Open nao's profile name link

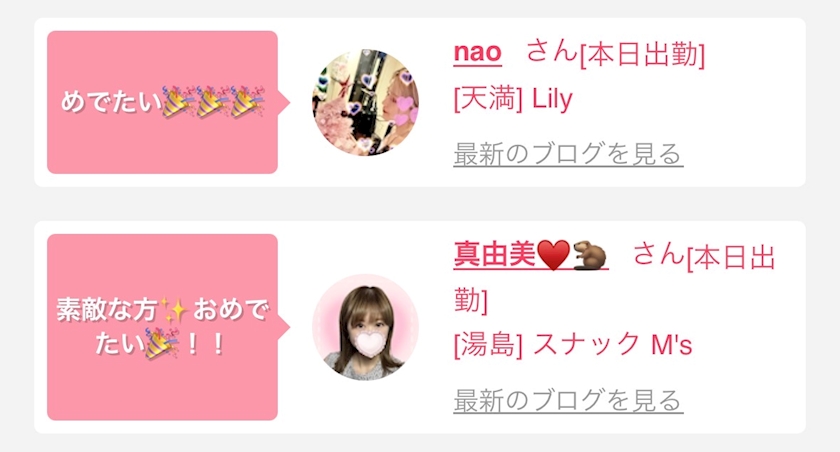pos(477,52)
